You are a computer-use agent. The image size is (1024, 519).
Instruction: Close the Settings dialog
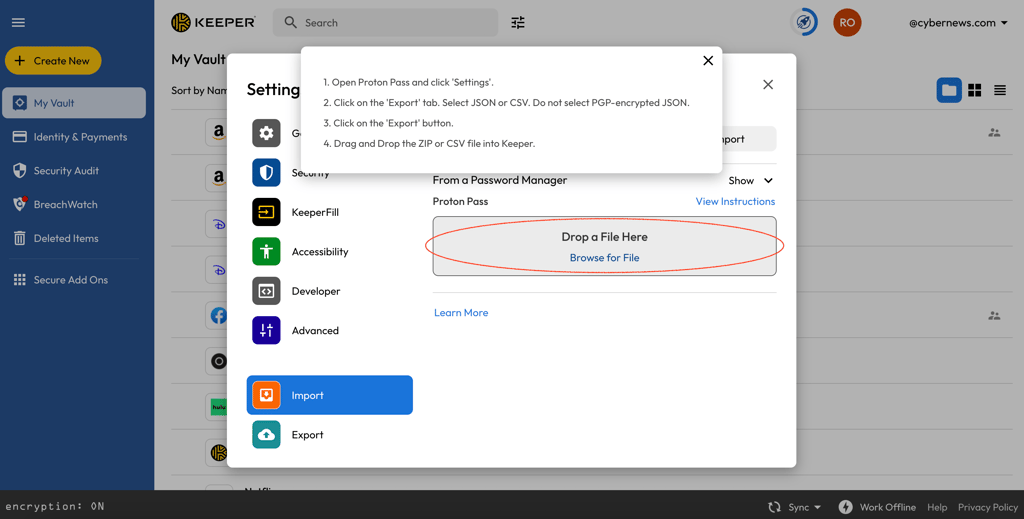[x=768, y=84]
